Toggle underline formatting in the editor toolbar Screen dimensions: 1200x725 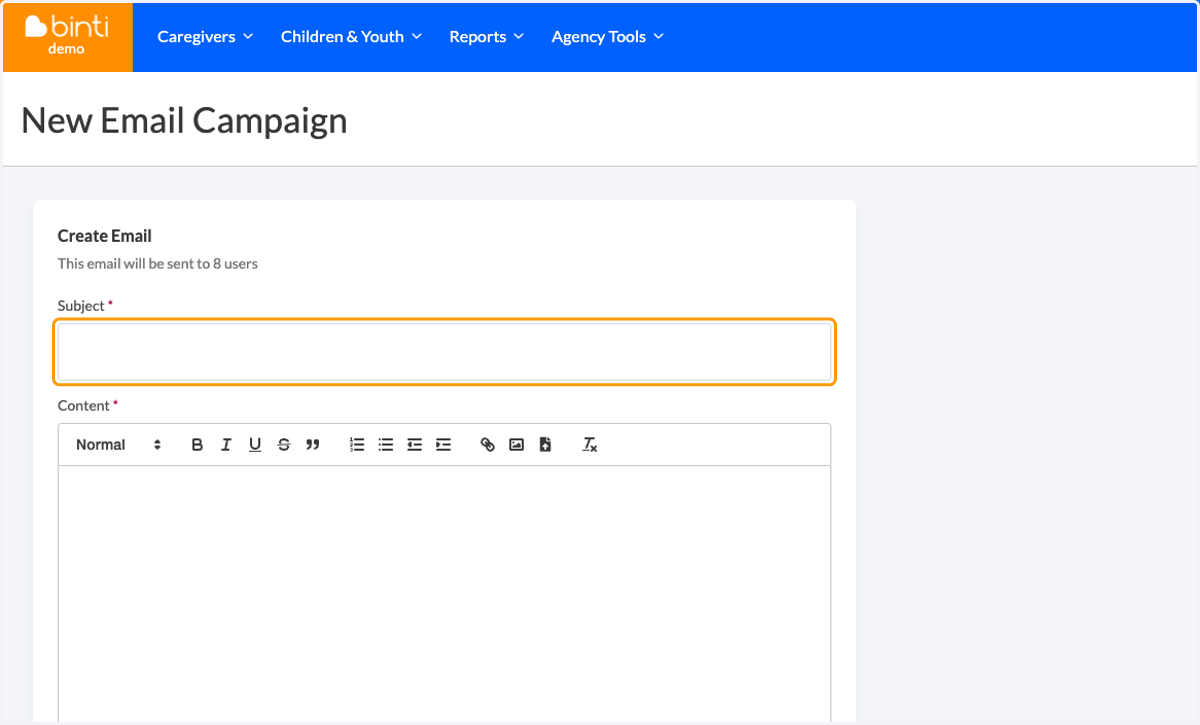[255, 445]
